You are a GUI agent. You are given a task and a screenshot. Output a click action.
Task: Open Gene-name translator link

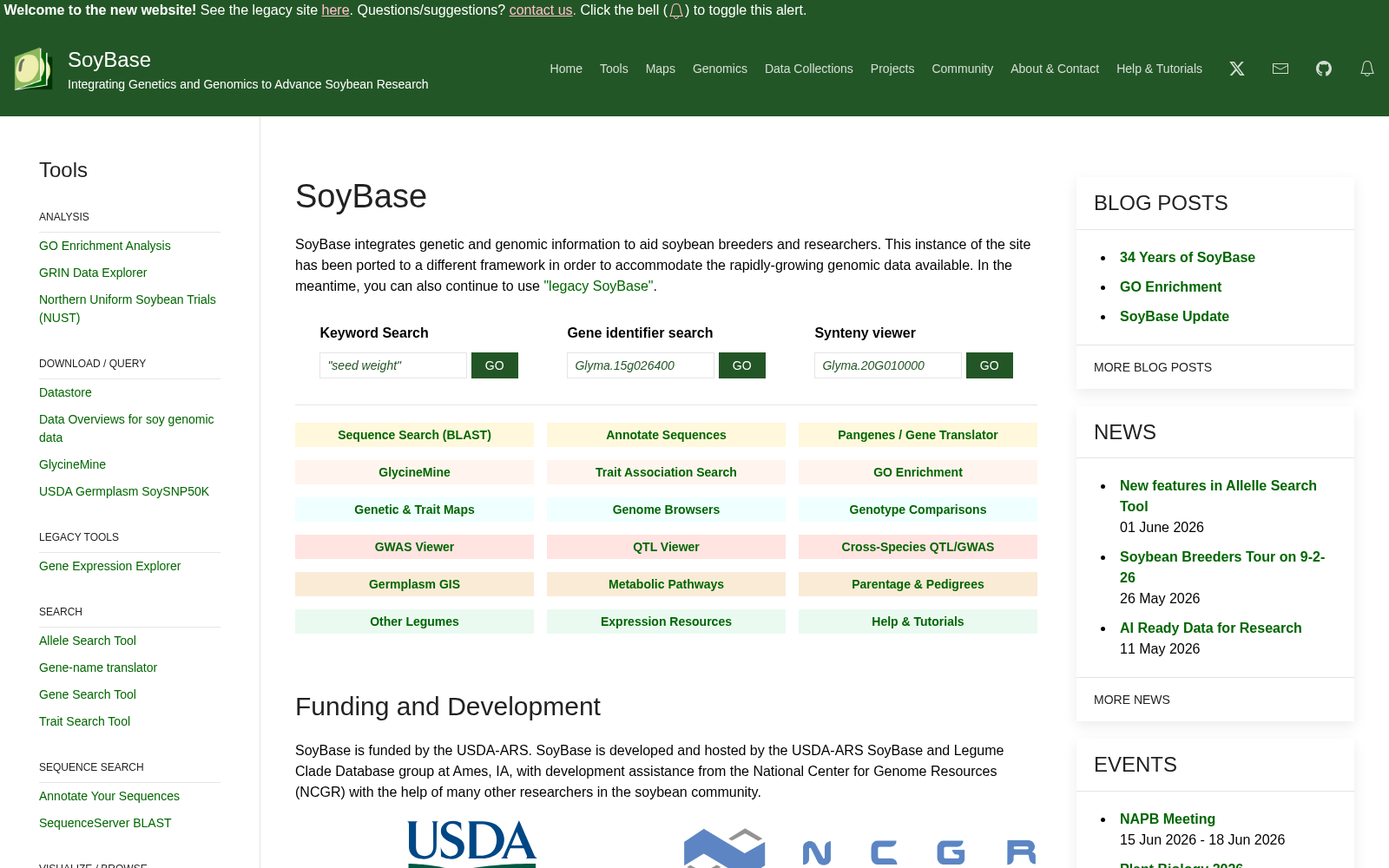(98, 667)
